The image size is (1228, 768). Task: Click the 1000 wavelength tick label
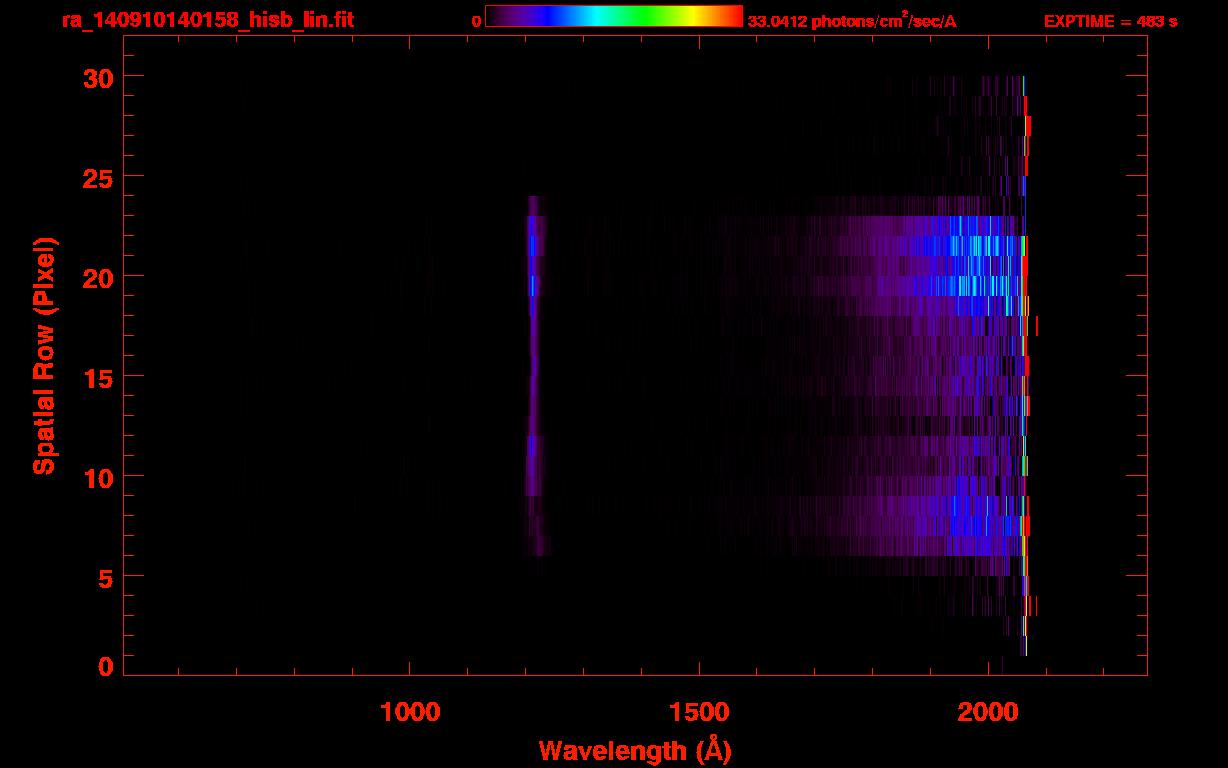coord(410,711)
